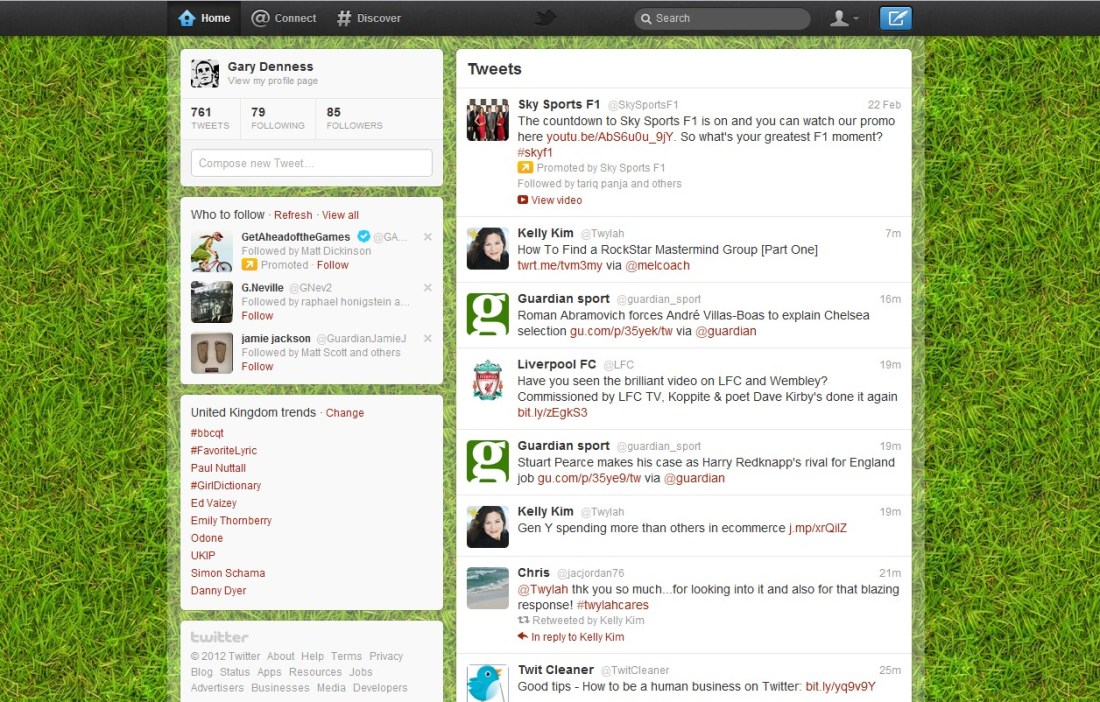Click the Liverpool FC crest avatar
Viewport: 1100px width, 702px height.
(488, 380)
